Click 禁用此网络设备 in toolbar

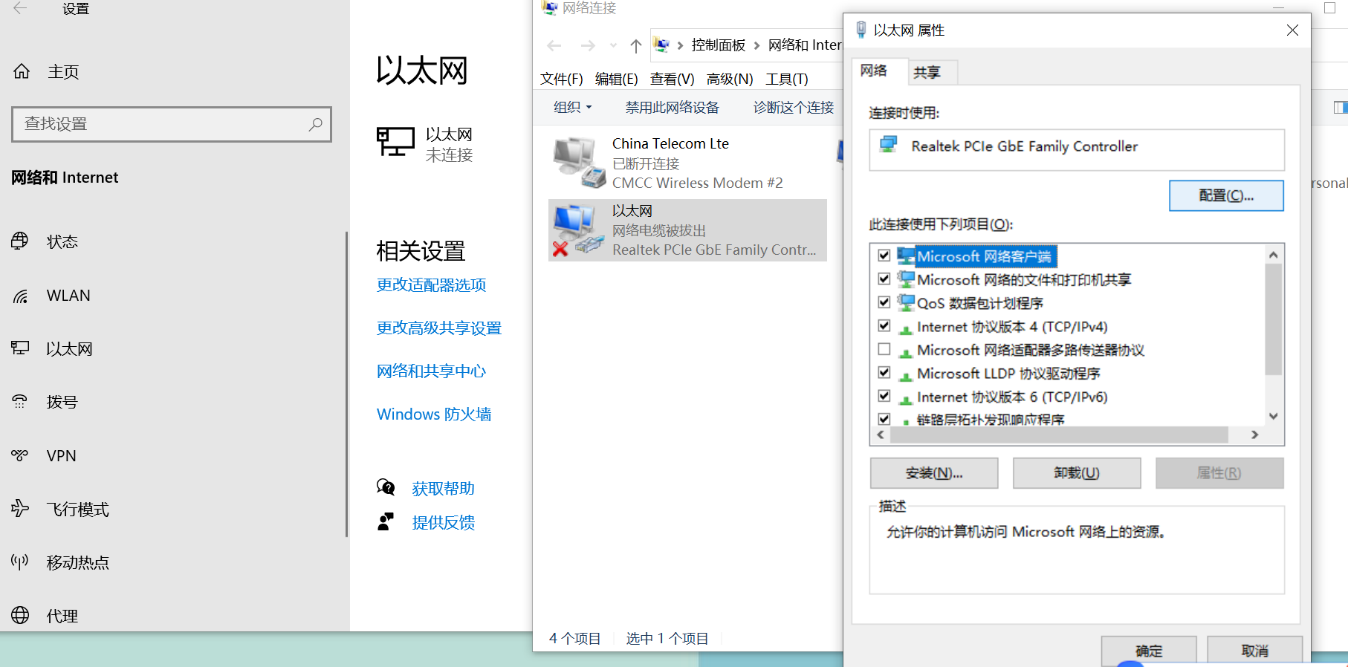pos(672,108)
